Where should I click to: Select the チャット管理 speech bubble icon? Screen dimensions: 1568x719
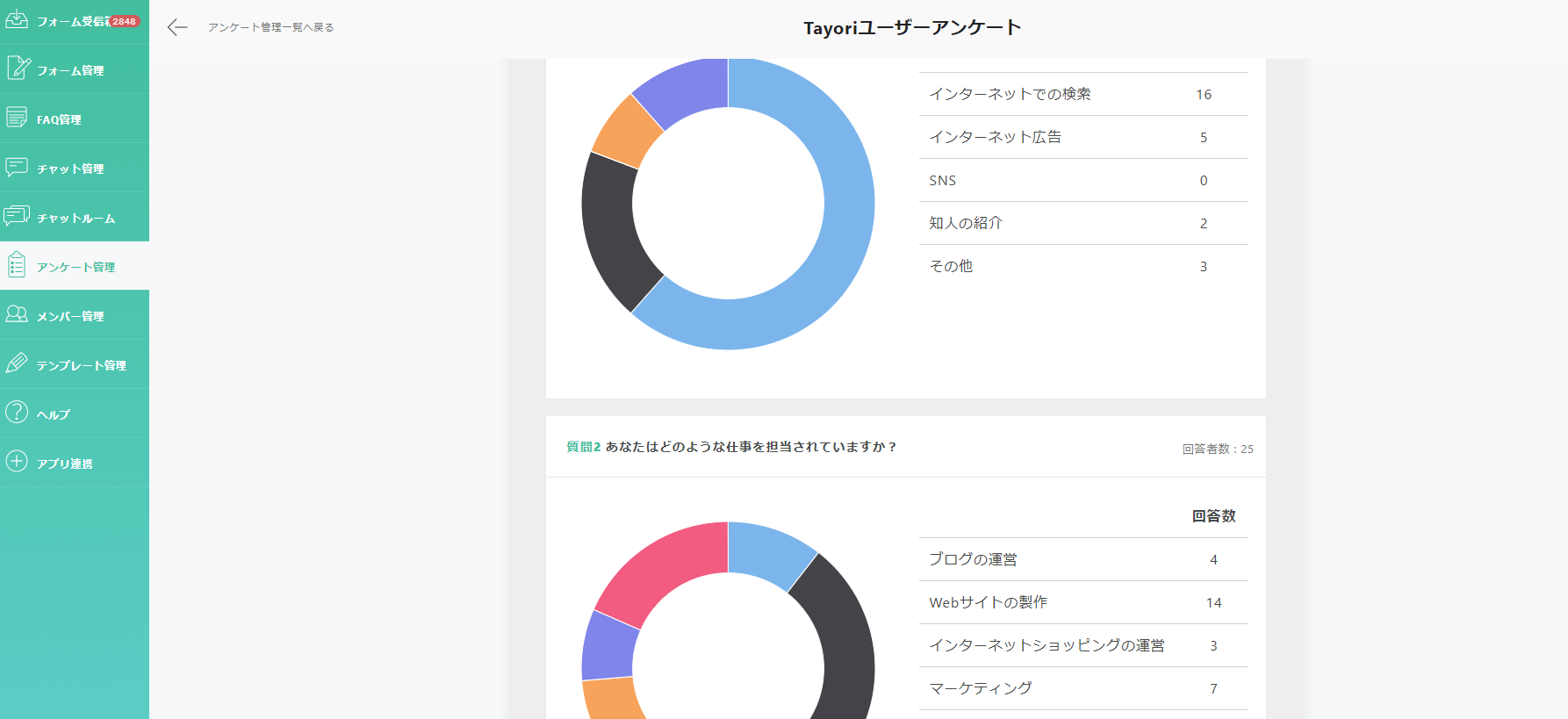tap(17, 167)
